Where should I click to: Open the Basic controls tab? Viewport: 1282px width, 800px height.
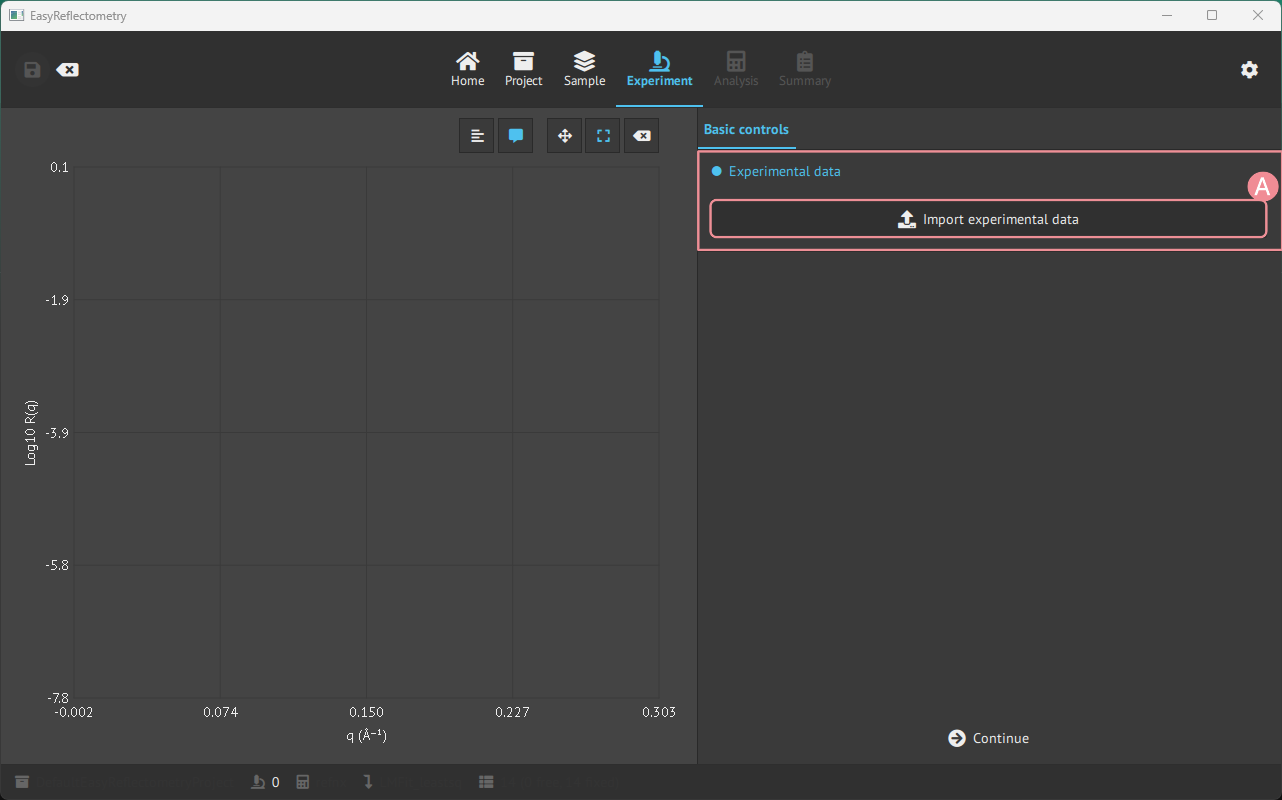[x=746, y=130]
